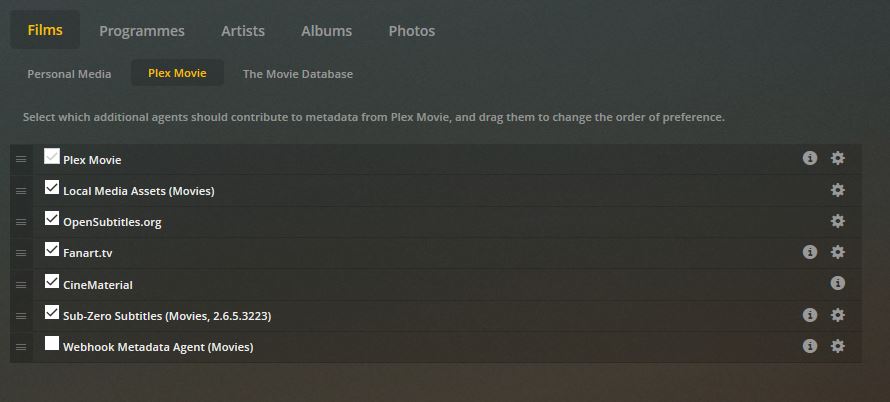Disable the CineMaterial agent checkbox
The width and height of the screenshot is (890, 402).
(x=52, y=282)
